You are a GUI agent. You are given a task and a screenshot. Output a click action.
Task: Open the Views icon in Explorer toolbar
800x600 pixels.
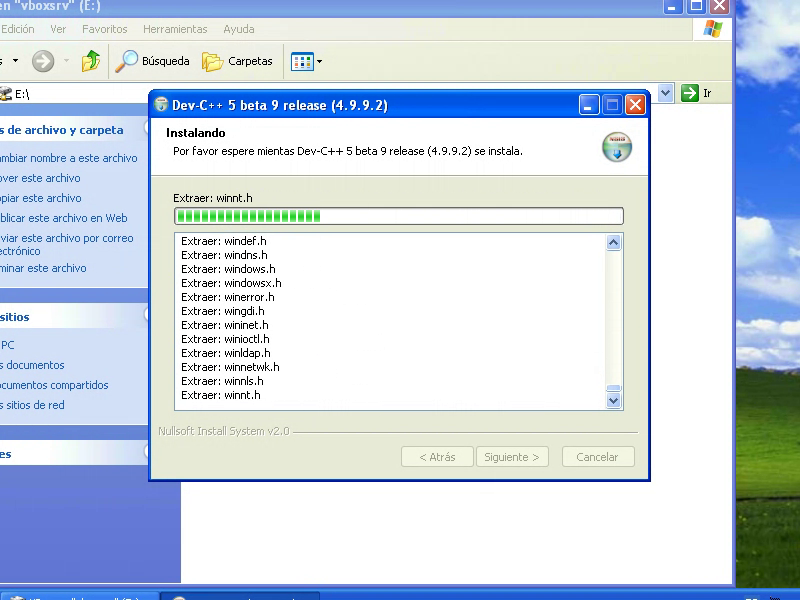tap(302, 62)
